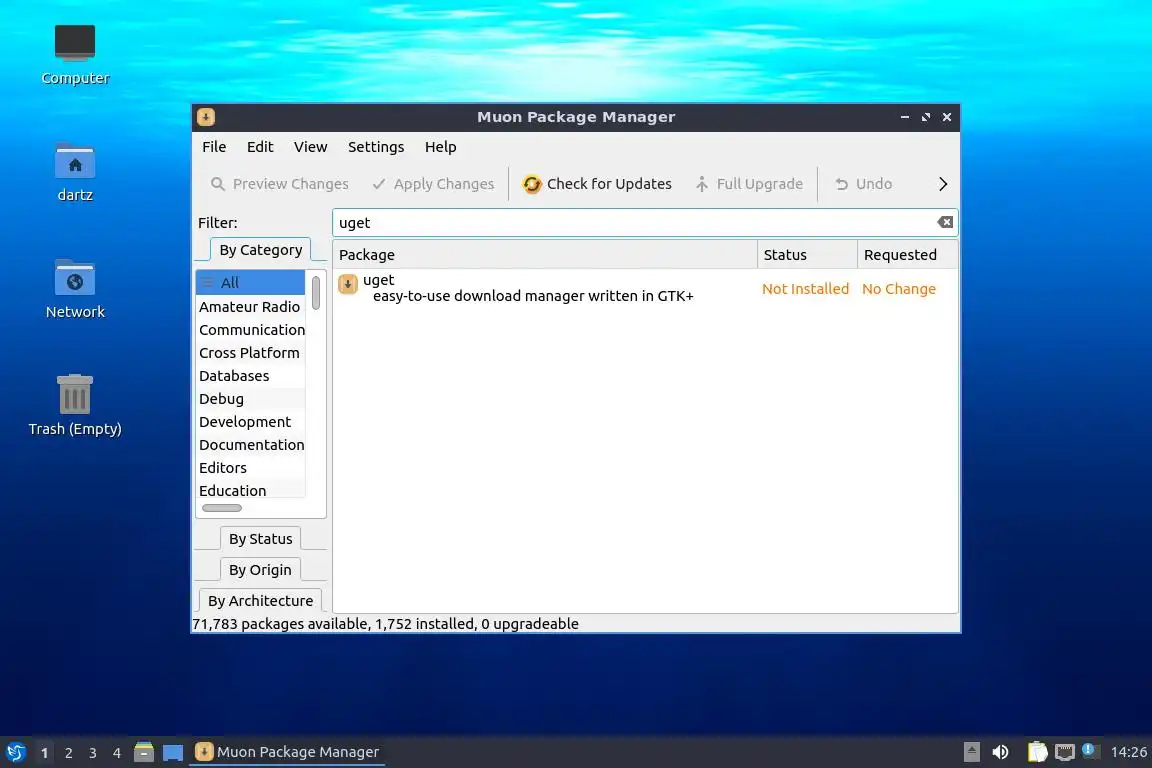This screenshot has height=768, width=1152.
Task: Click the Undo arrow icon
Action: (x=841, y=184)
